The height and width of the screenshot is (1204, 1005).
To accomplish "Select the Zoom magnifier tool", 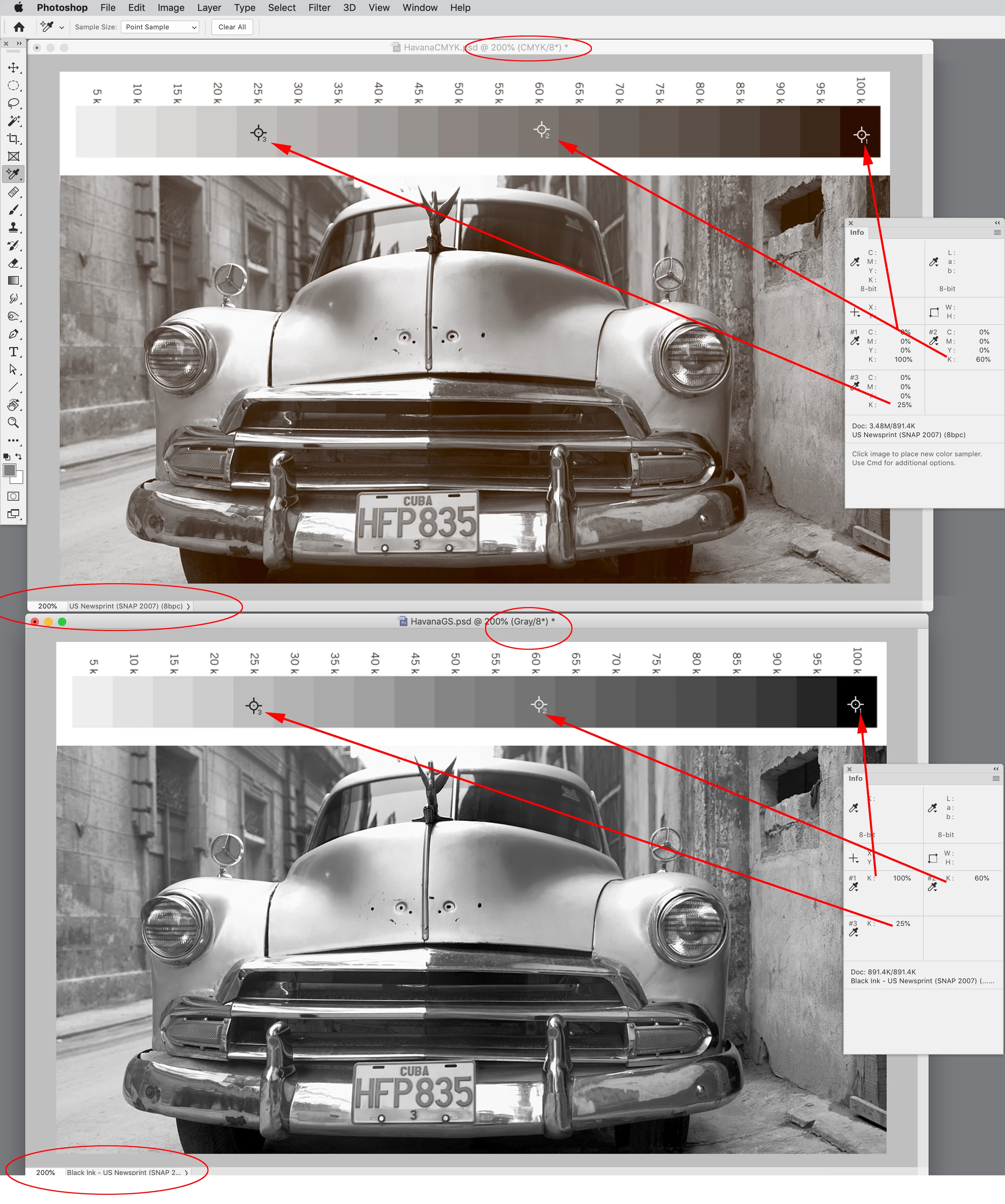I will [x=13, y=422].
